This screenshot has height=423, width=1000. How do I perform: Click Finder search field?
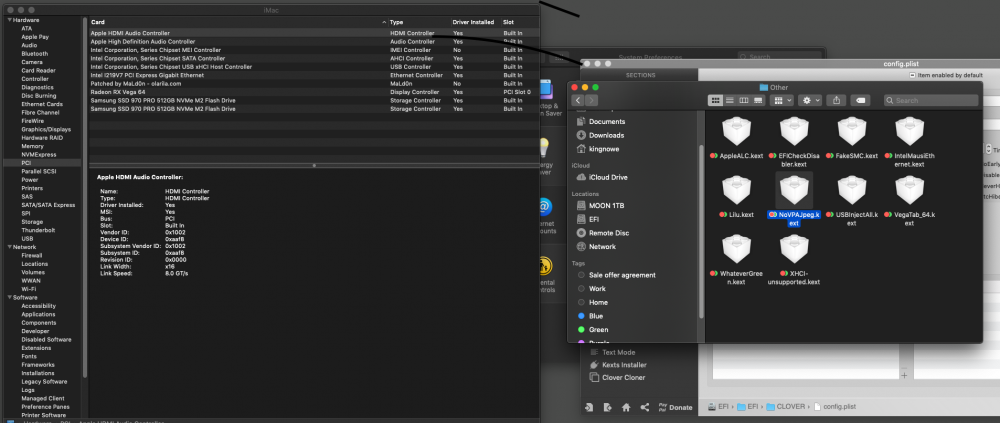[931, 100]
